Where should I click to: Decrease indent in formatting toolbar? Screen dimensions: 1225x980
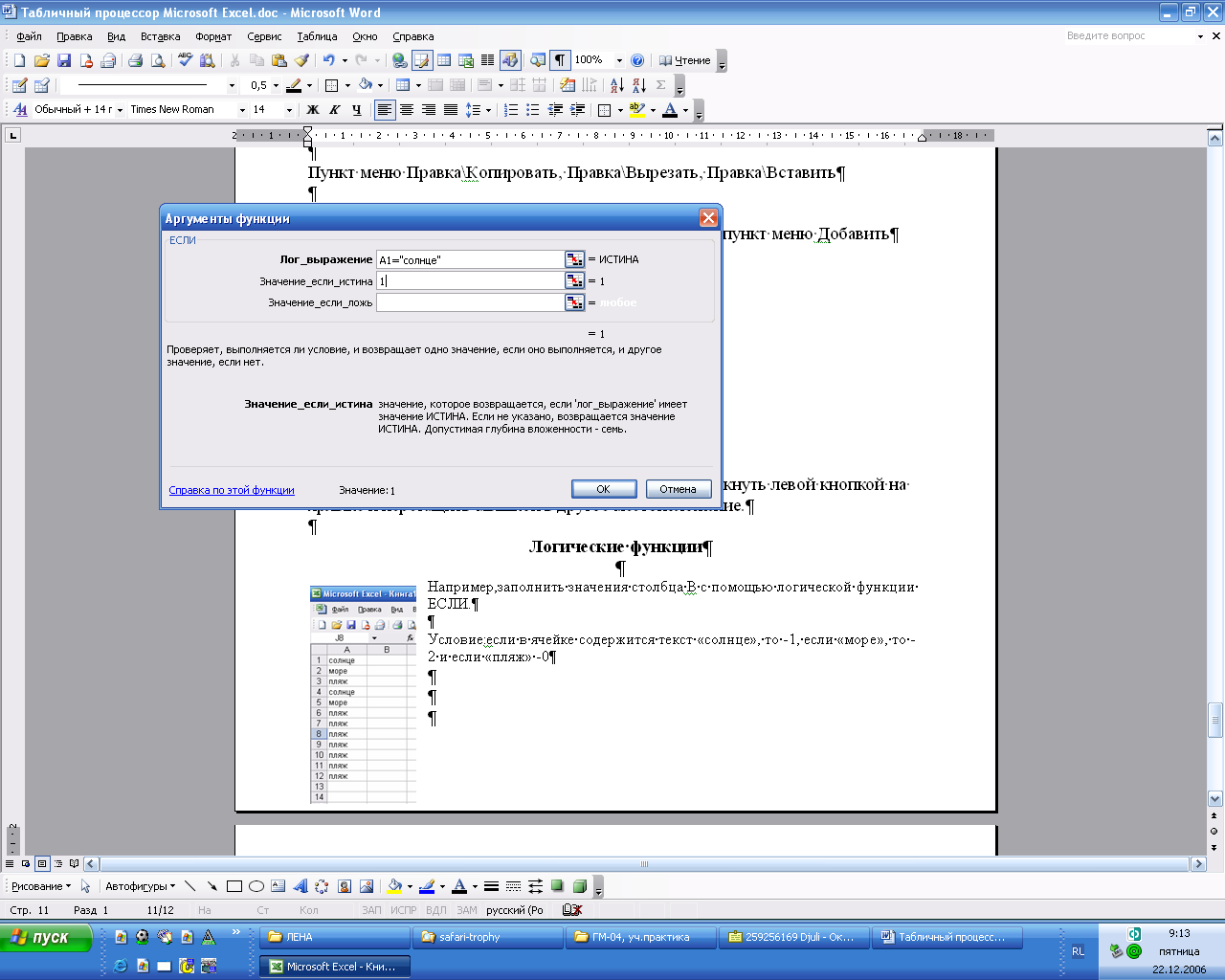pyautogui.click(x=555, y=110)
